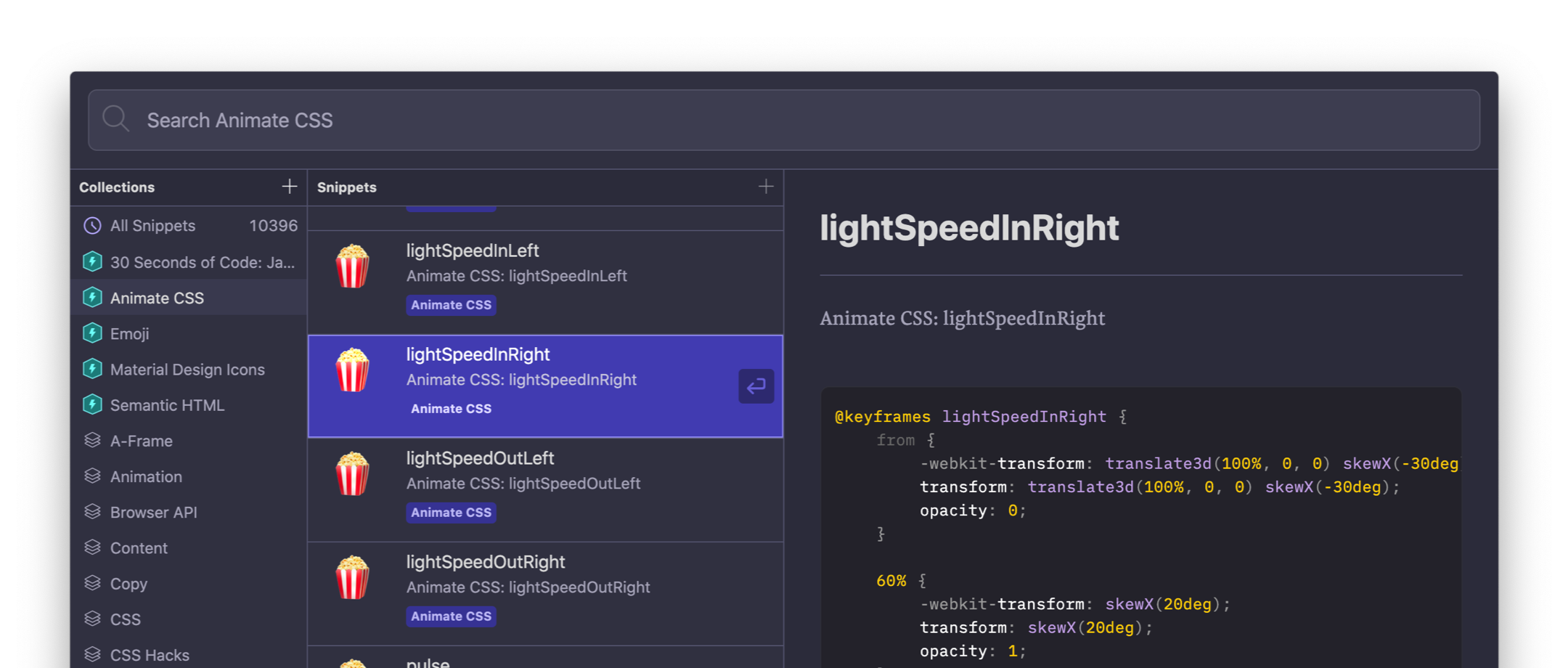Select the CSS Hacks collection
Image resolution: width=1568 pixels, height=668 pixels.
coord(150,655)
